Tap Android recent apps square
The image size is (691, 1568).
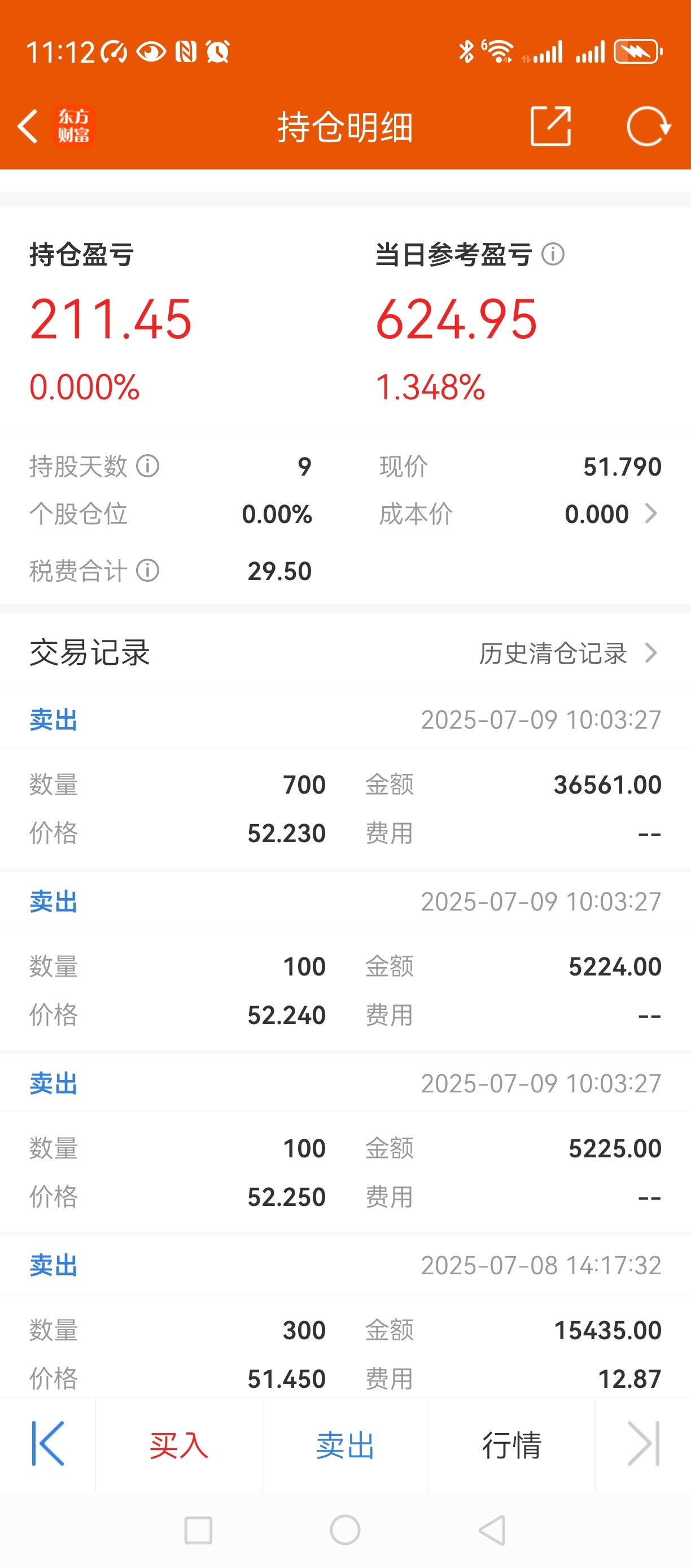click(x=198, y=1530)
